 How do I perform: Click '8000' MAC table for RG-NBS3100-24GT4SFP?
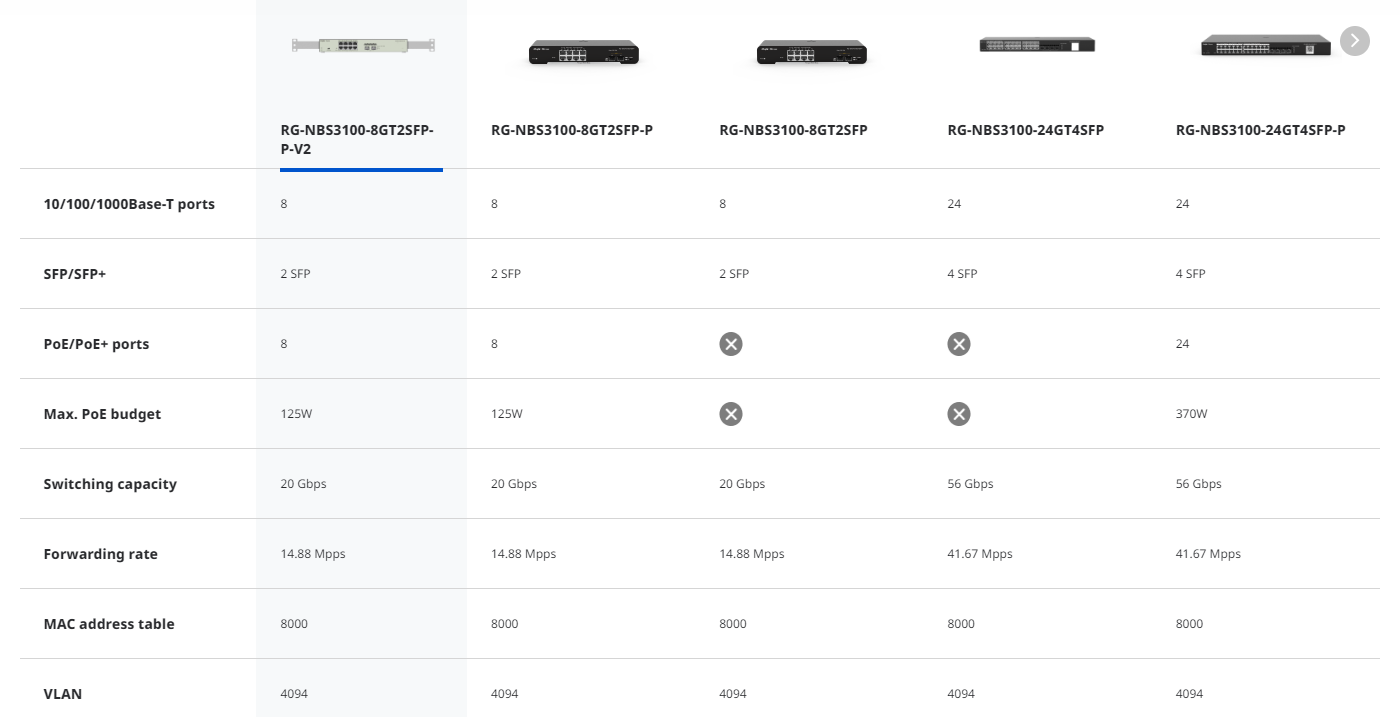961,624
